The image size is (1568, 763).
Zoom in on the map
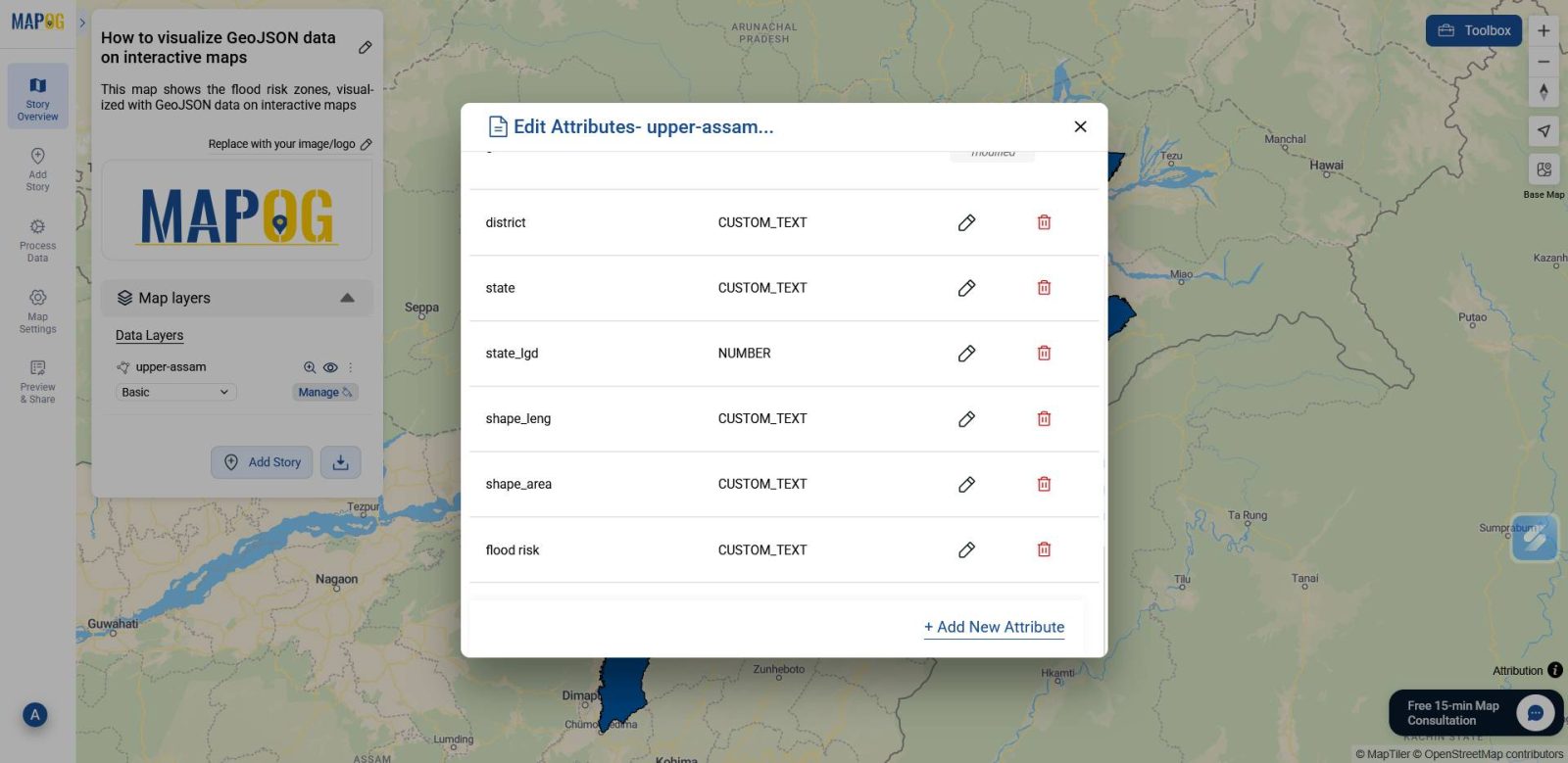pos(1543,30)
